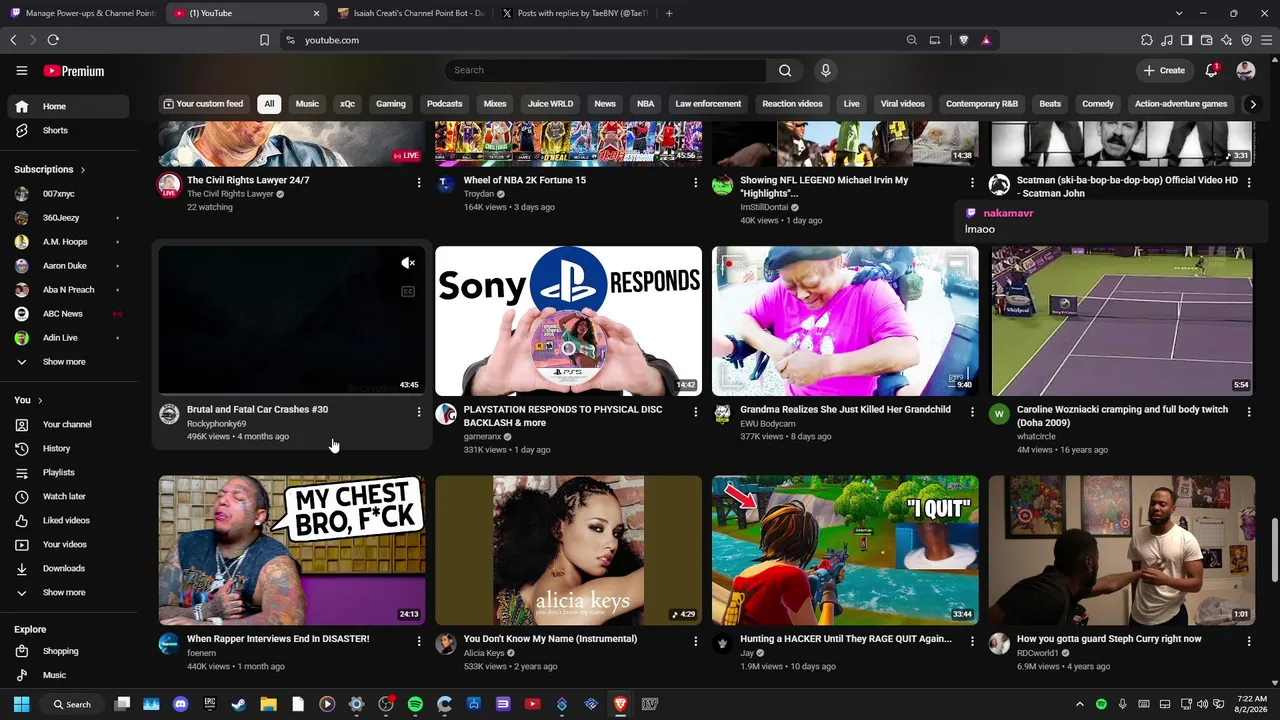Expand the You section
The width and height of the screenshot is (1280, 720).
[x=28, y=400]
